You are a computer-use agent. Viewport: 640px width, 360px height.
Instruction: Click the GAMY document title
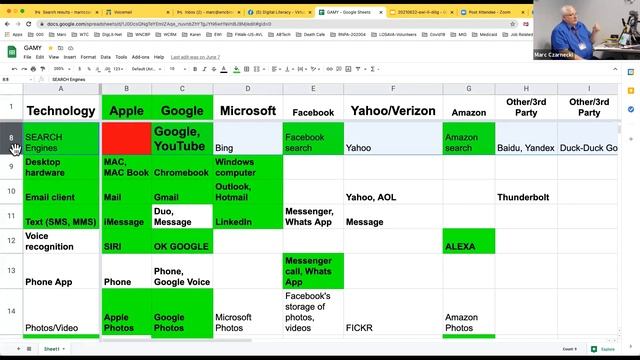coord(33,48)
